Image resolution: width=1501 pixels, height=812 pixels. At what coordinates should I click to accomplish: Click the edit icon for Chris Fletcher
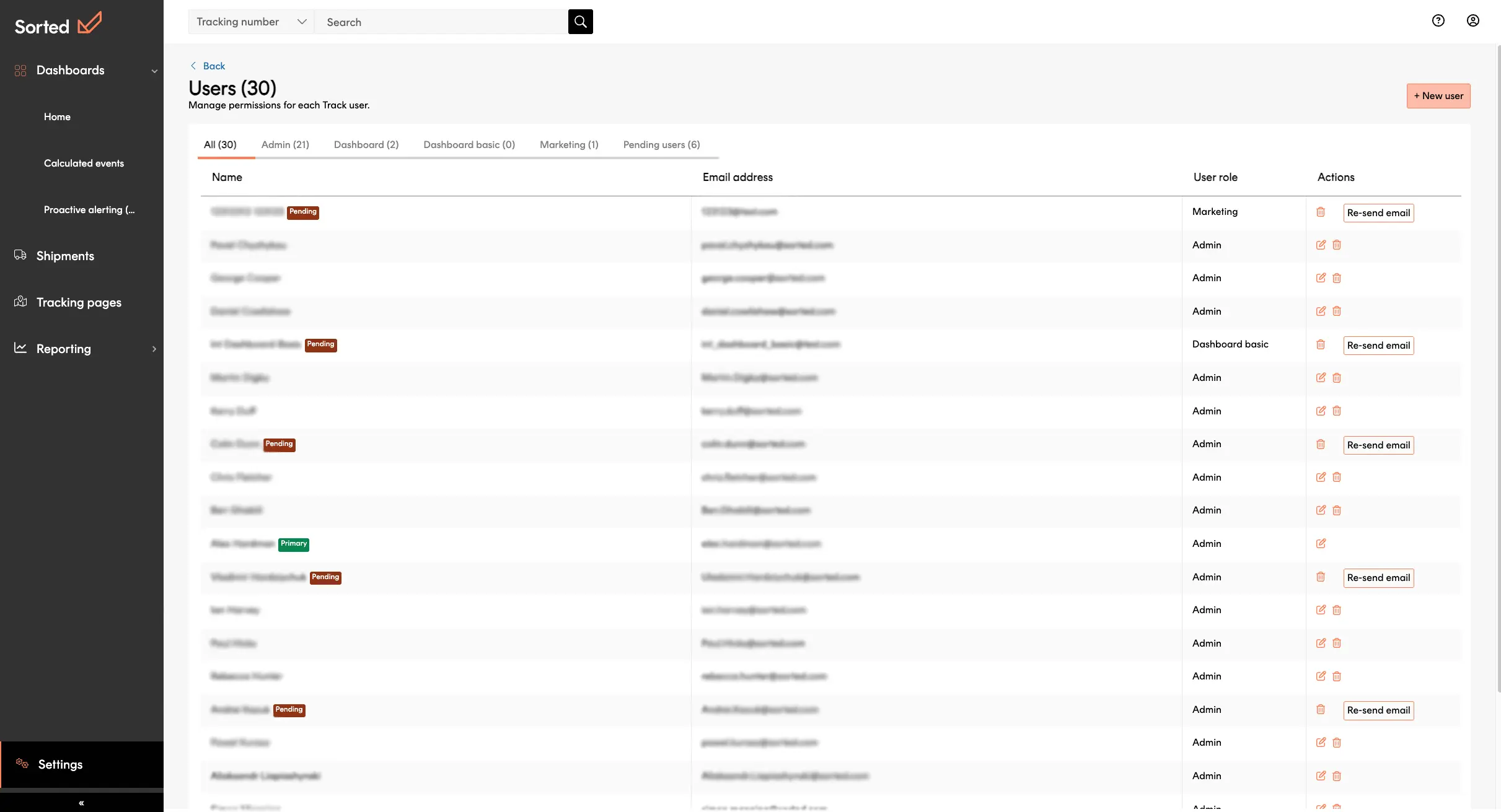[1320, 477]
